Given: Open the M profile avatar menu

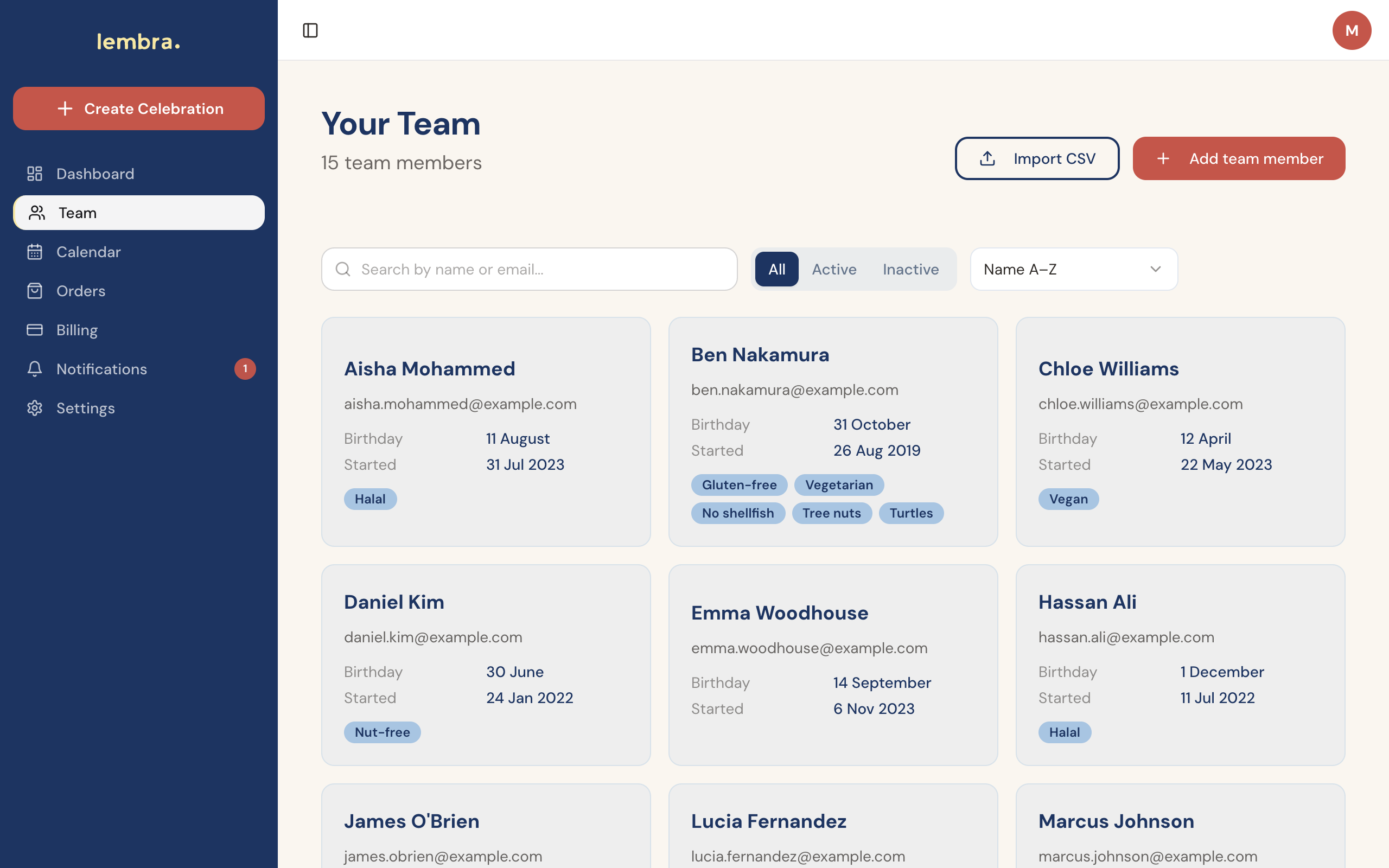Looking at the screenshot, I should coord(1352,30).
